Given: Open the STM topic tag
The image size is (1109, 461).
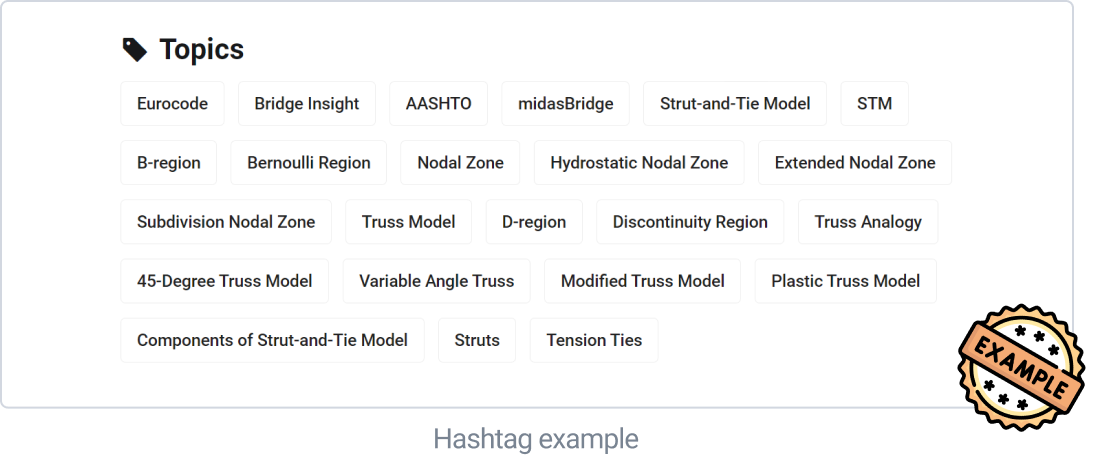Looking at the screenshot, I should tap(874, 104).
